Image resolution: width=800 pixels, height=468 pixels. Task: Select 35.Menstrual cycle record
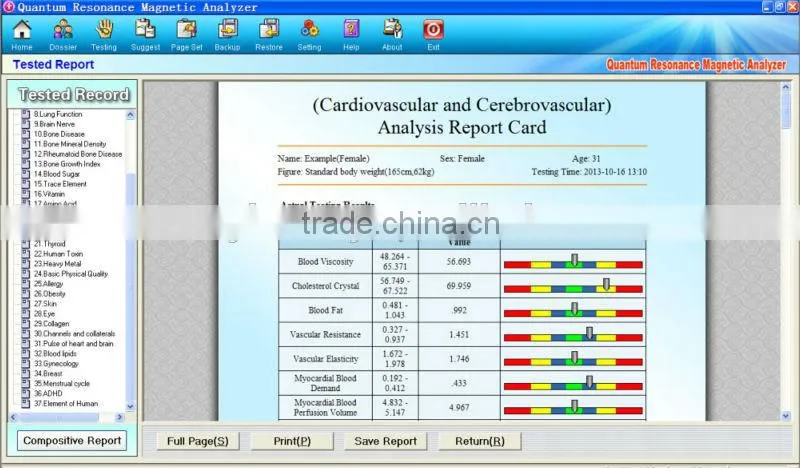tap(62, 383)
